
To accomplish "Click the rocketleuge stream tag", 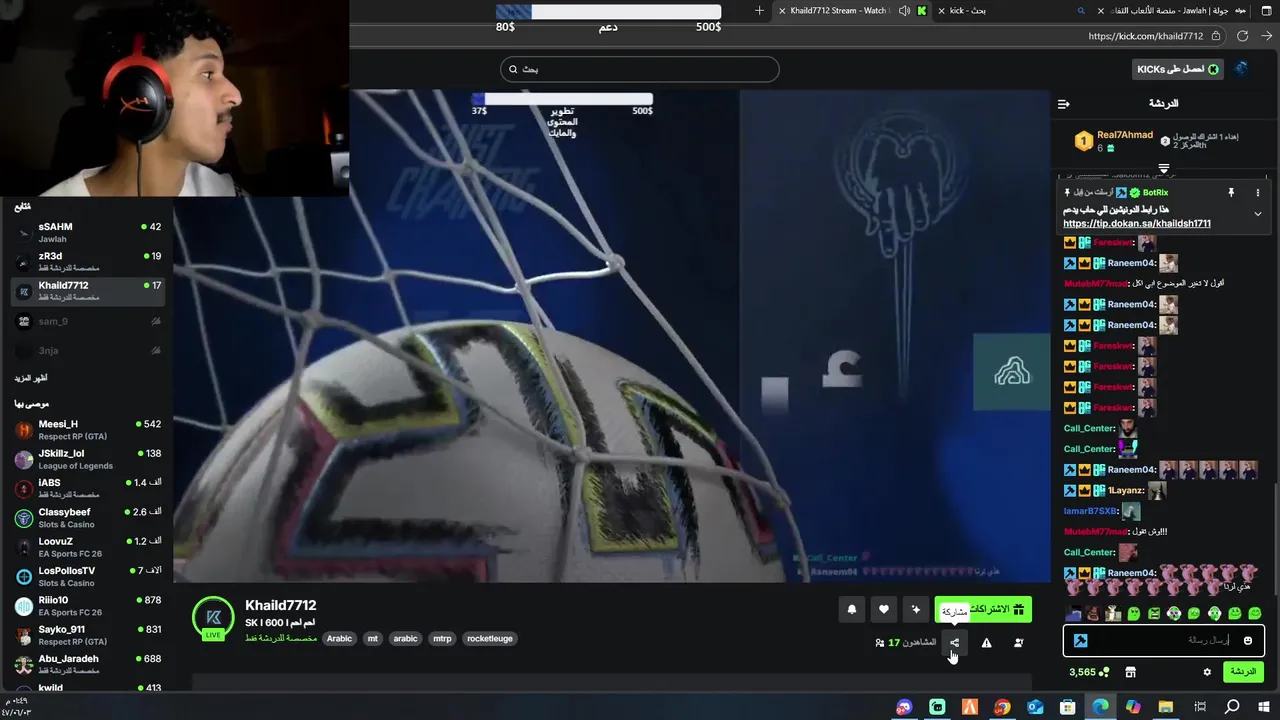I will coord(490,638).
